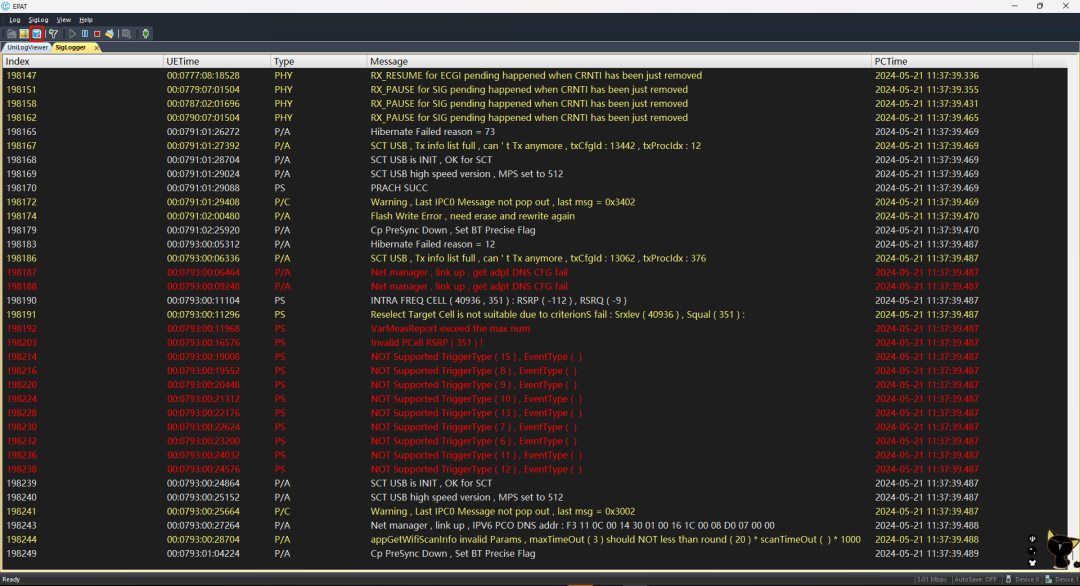Select the SigLogger tab
The image size is (1080, 586).
click(x=71, y=48)
